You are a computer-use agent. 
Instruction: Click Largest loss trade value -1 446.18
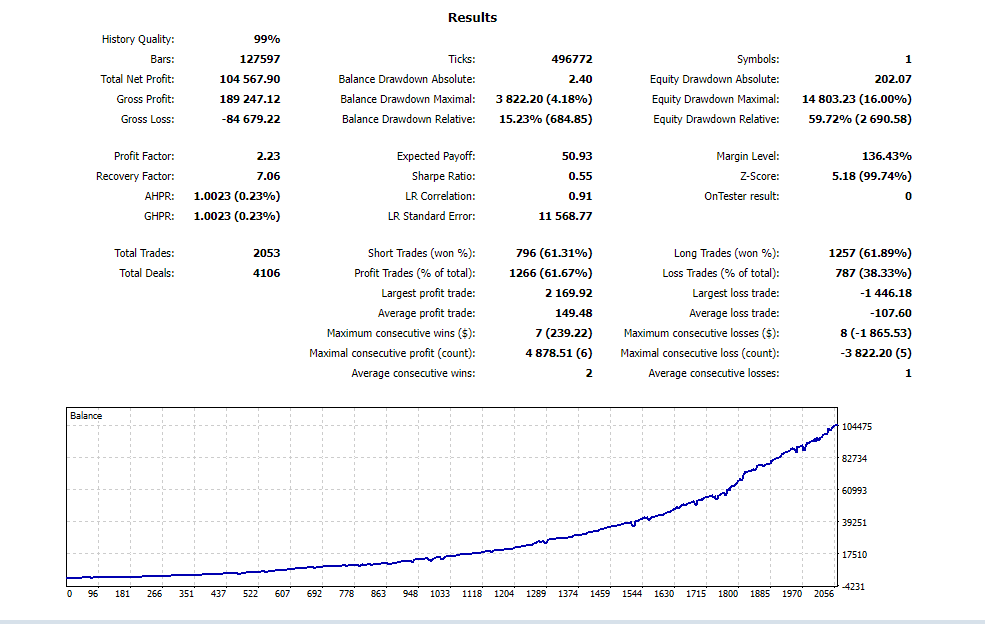(886, 293)
